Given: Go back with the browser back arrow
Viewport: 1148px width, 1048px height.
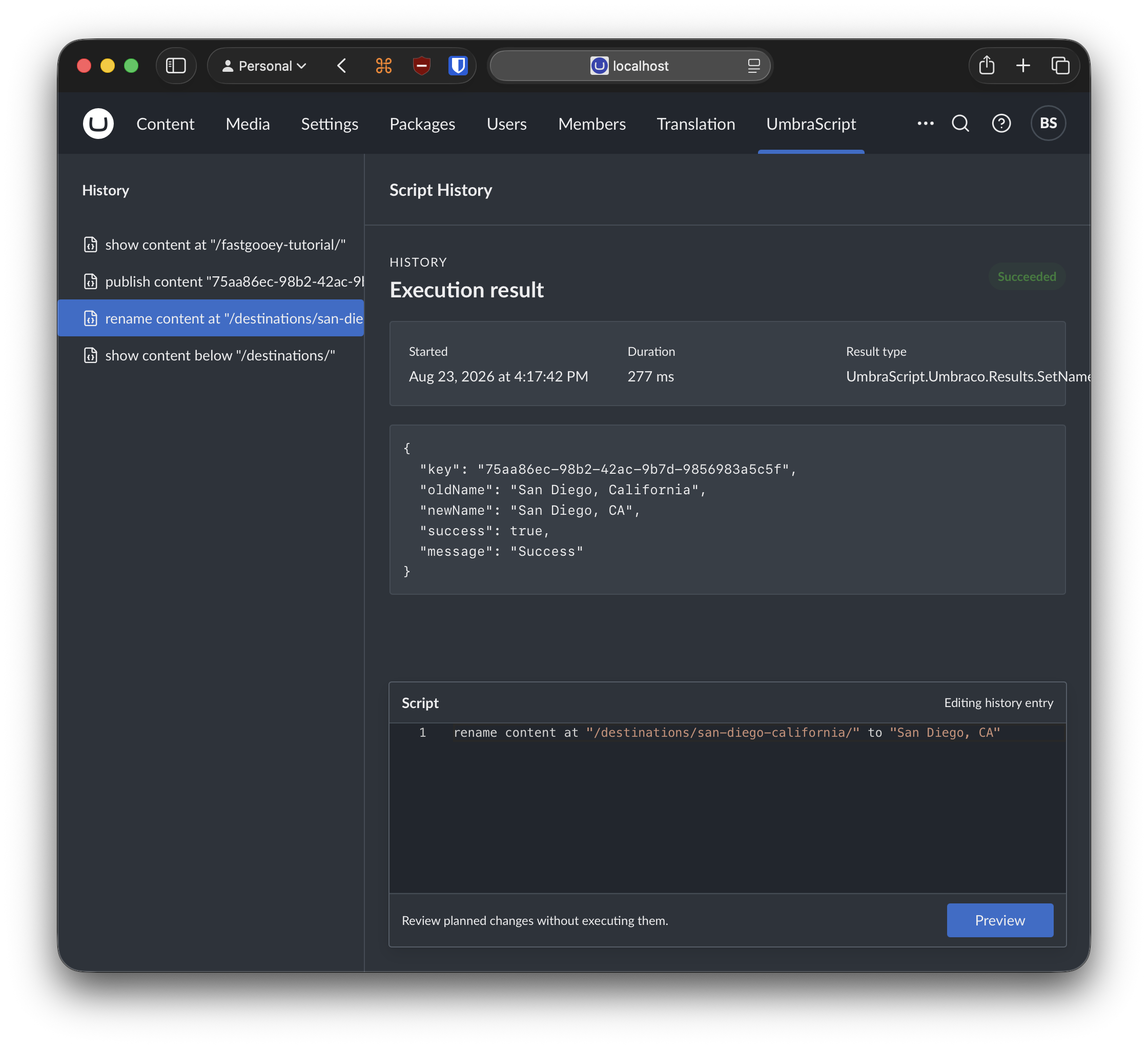Looking at the screenshot, I should coord(342,66).
